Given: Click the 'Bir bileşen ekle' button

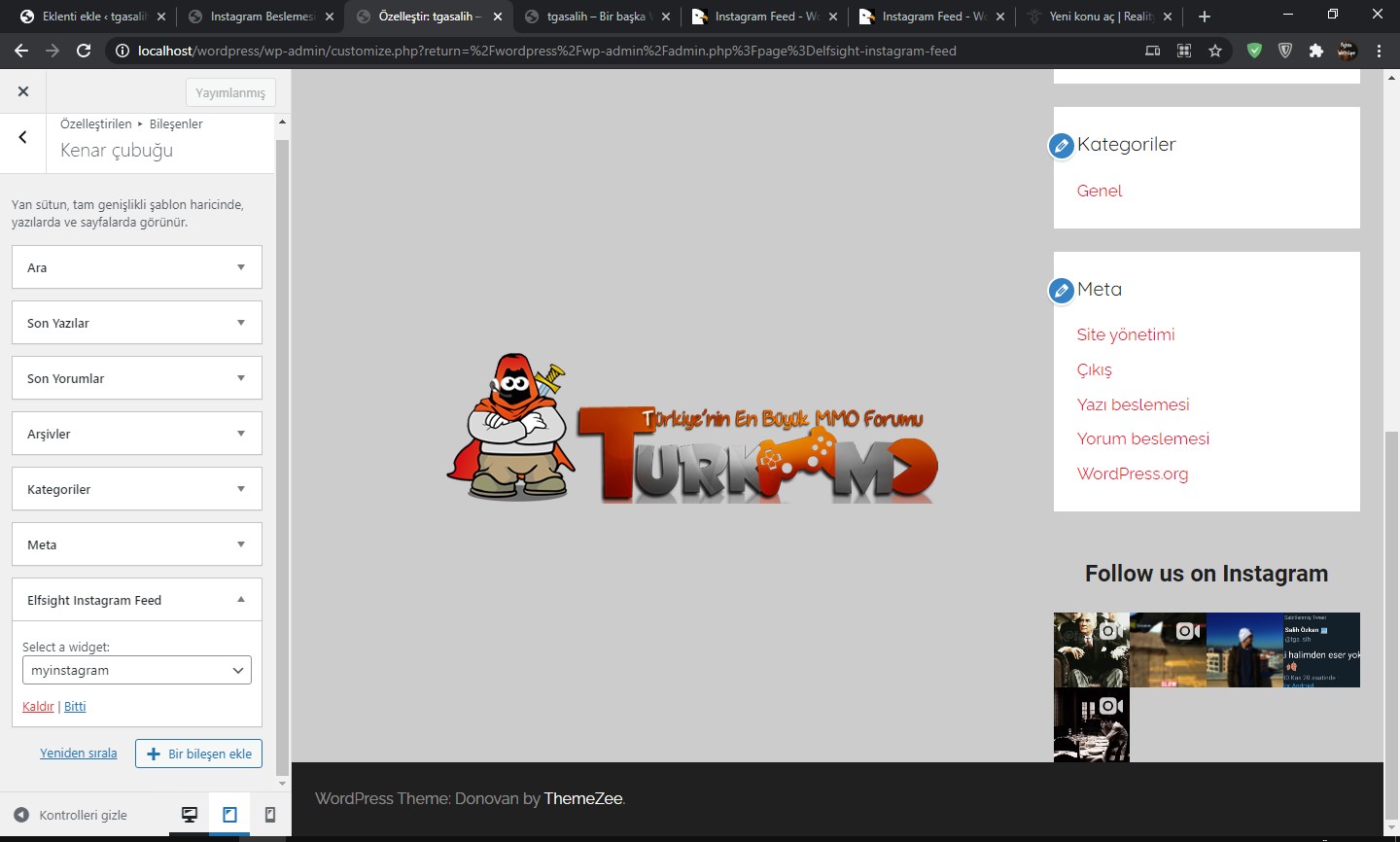Looking at the screenshot, I should click(x=199, y=754).
